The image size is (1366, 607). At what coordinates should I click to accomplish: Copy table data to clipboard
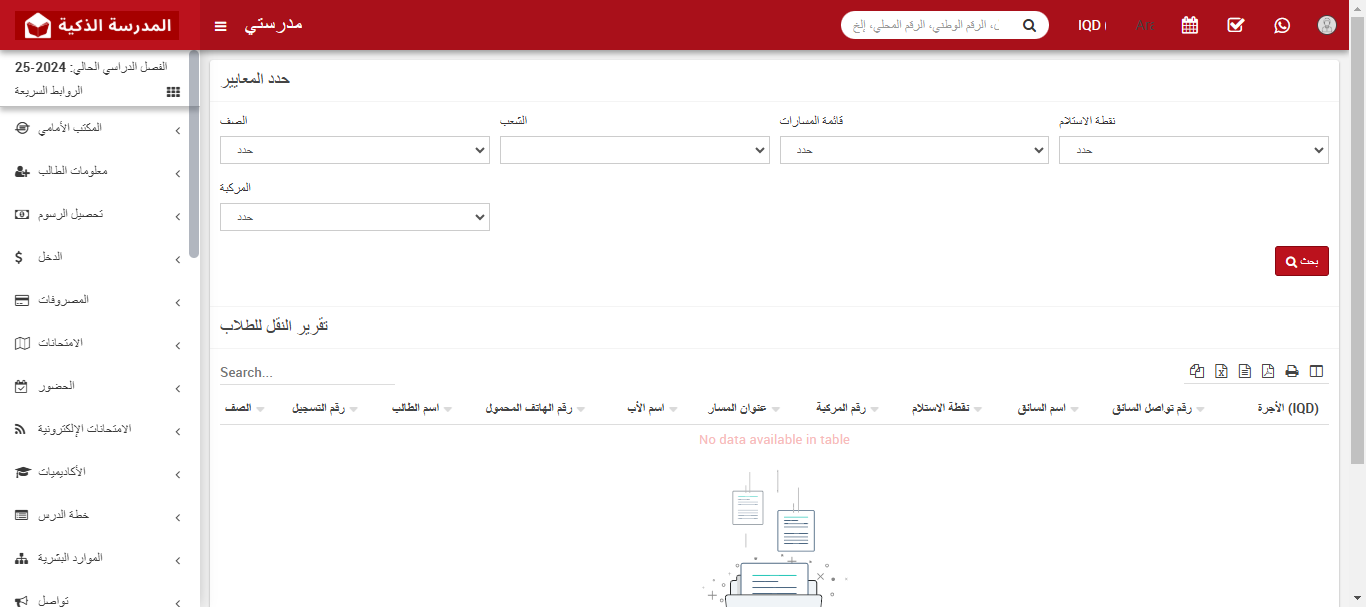1197,371
